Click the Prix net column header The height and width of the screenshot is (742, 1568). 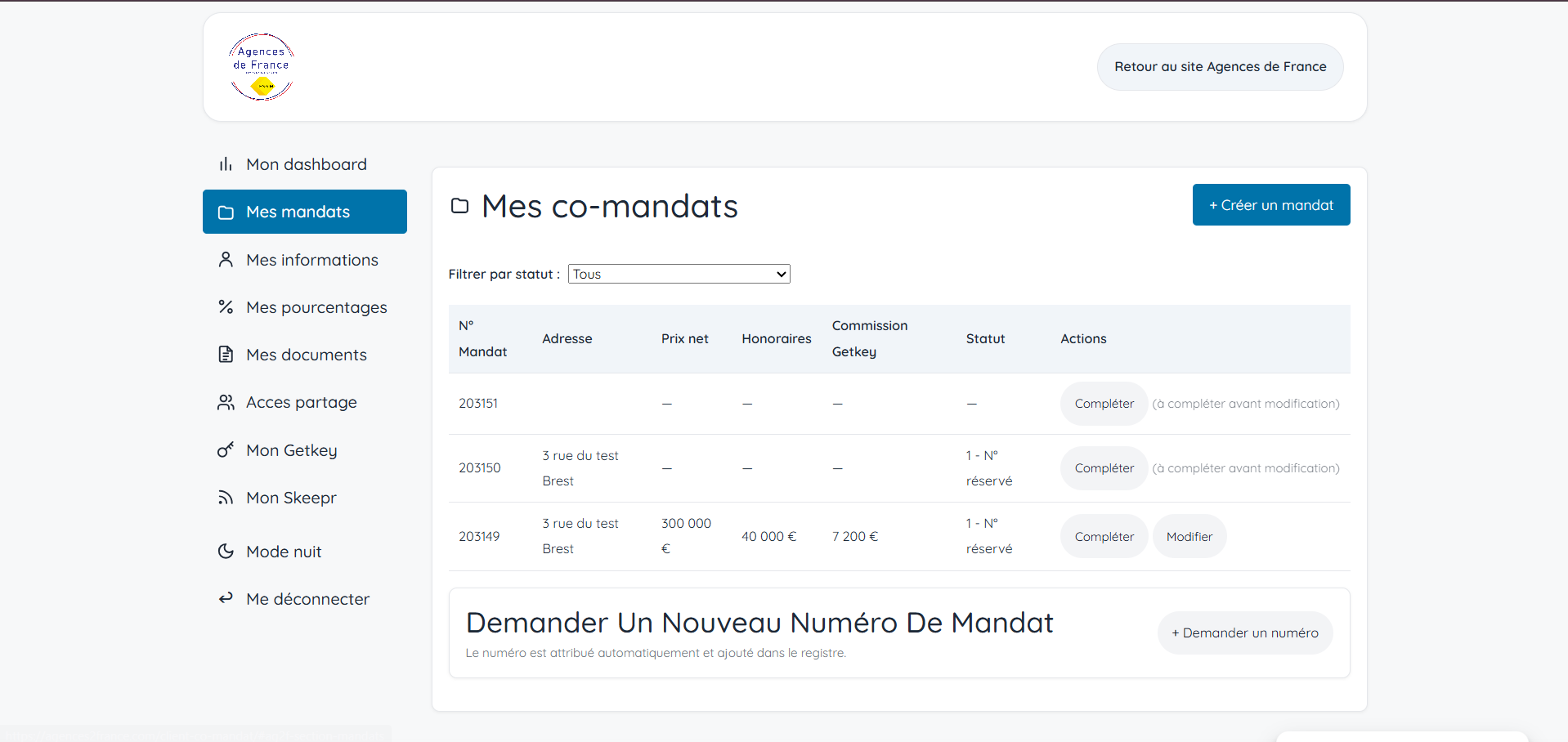[x=685, y=339]
